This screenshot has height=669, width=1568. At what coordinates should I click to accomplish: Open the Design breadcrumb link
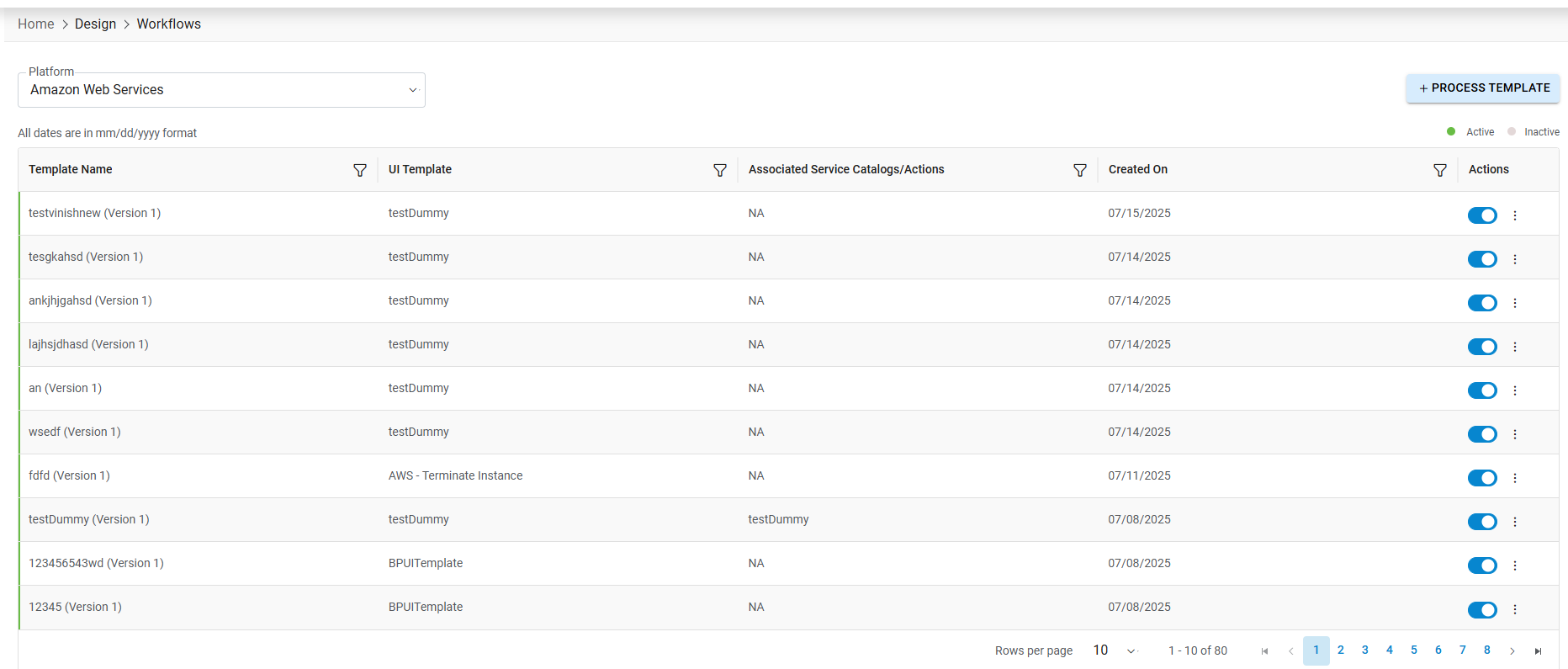point(95,24)
